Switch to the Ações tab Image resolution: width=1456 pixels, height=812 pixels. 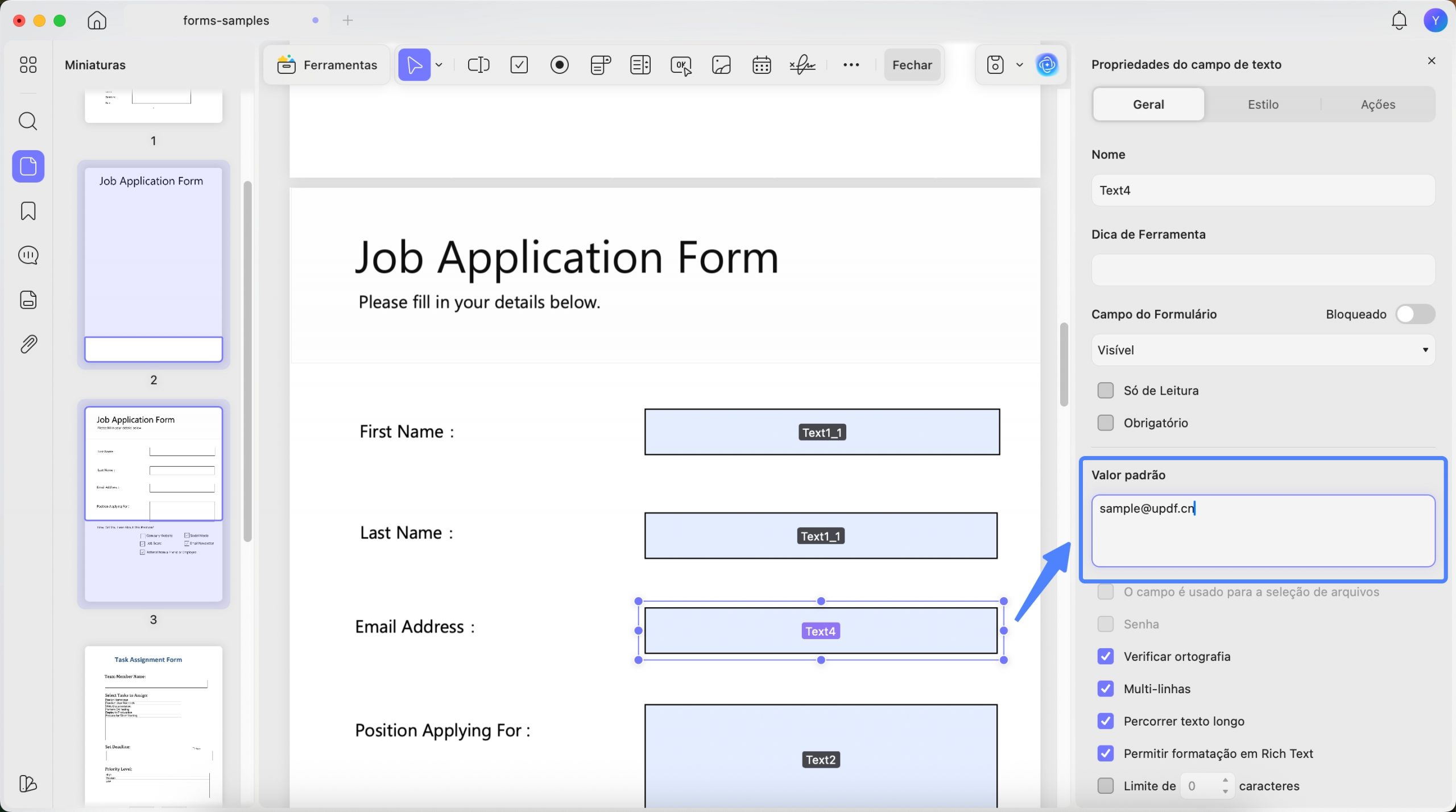tap(1378, 104)
